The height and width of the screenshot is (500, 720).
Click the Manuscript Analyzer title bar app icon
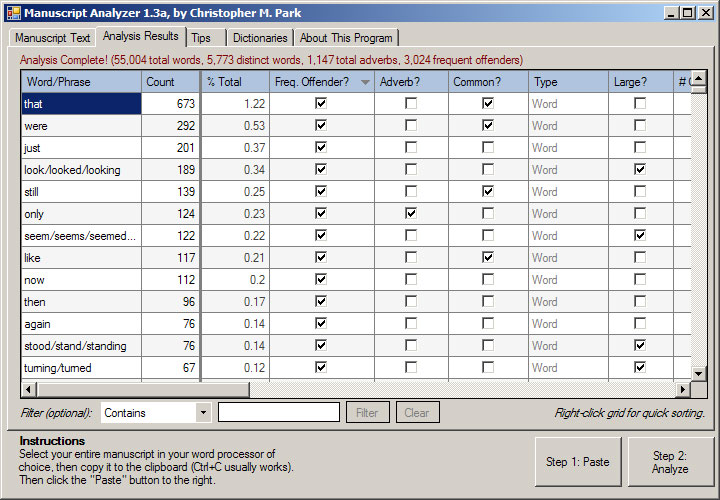pos(13,13)
